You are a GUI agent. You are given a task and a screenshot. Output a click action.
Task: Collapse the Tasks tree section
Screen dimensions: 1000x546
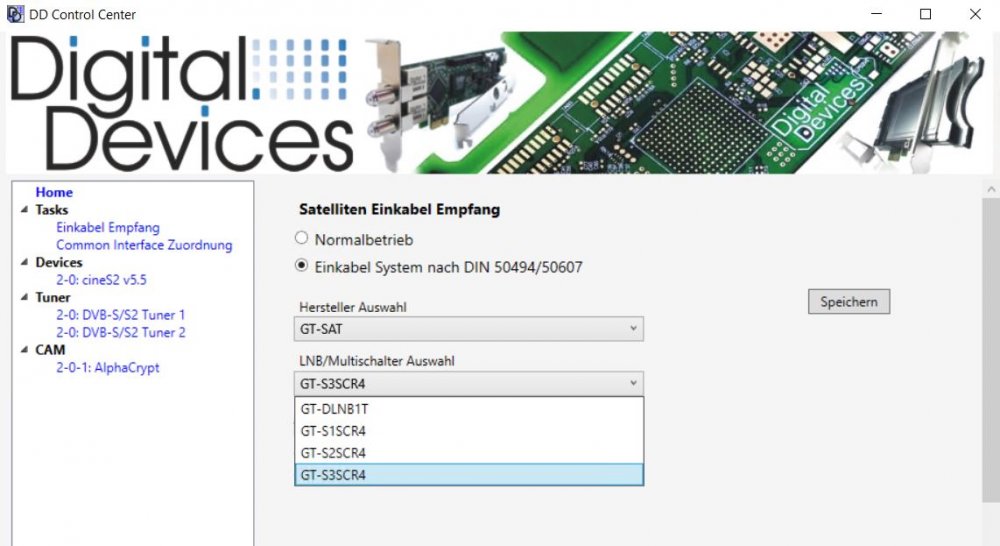click(24, 209)
